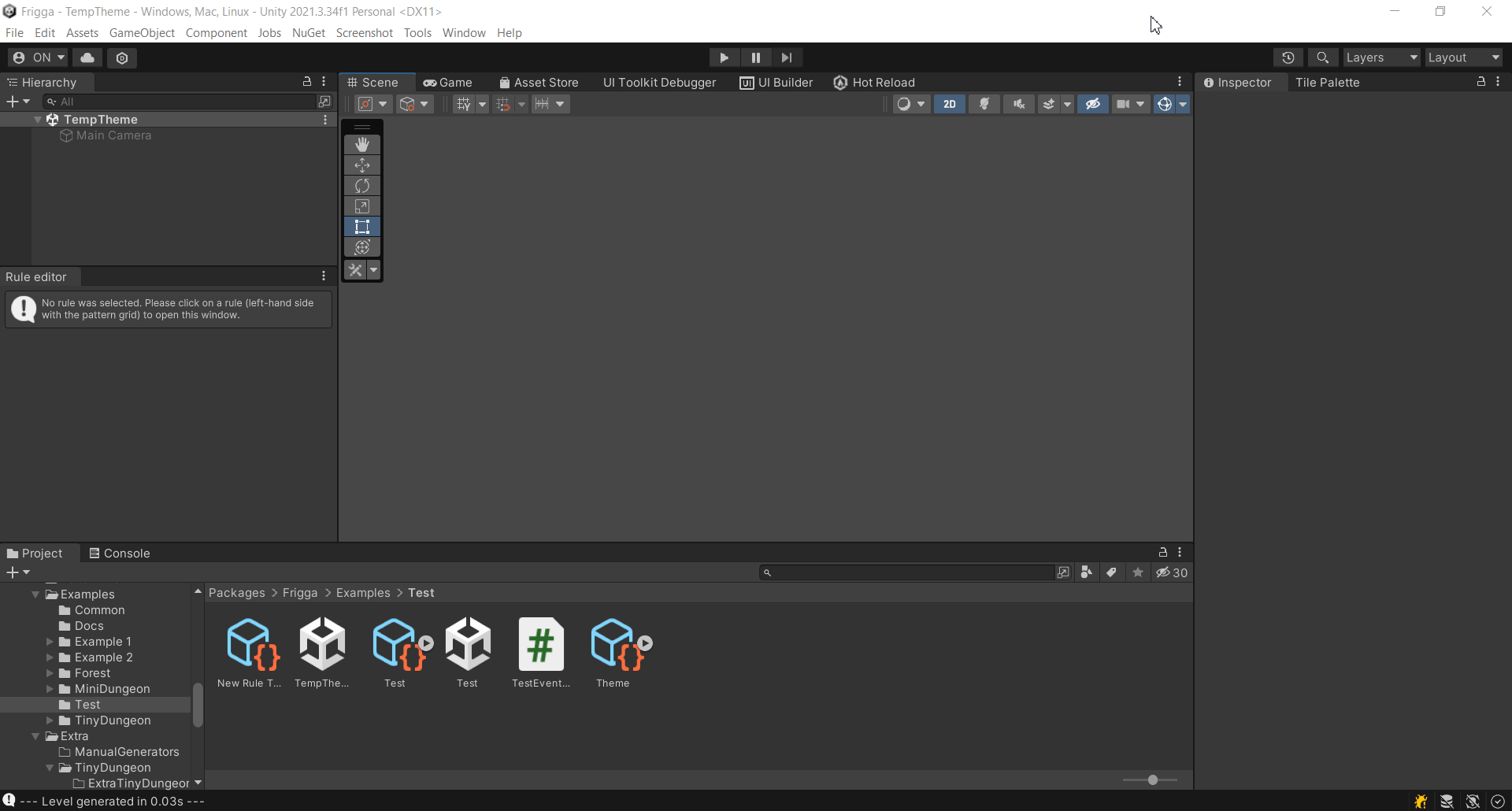Open the New Rule T... asset

[250, 653]
